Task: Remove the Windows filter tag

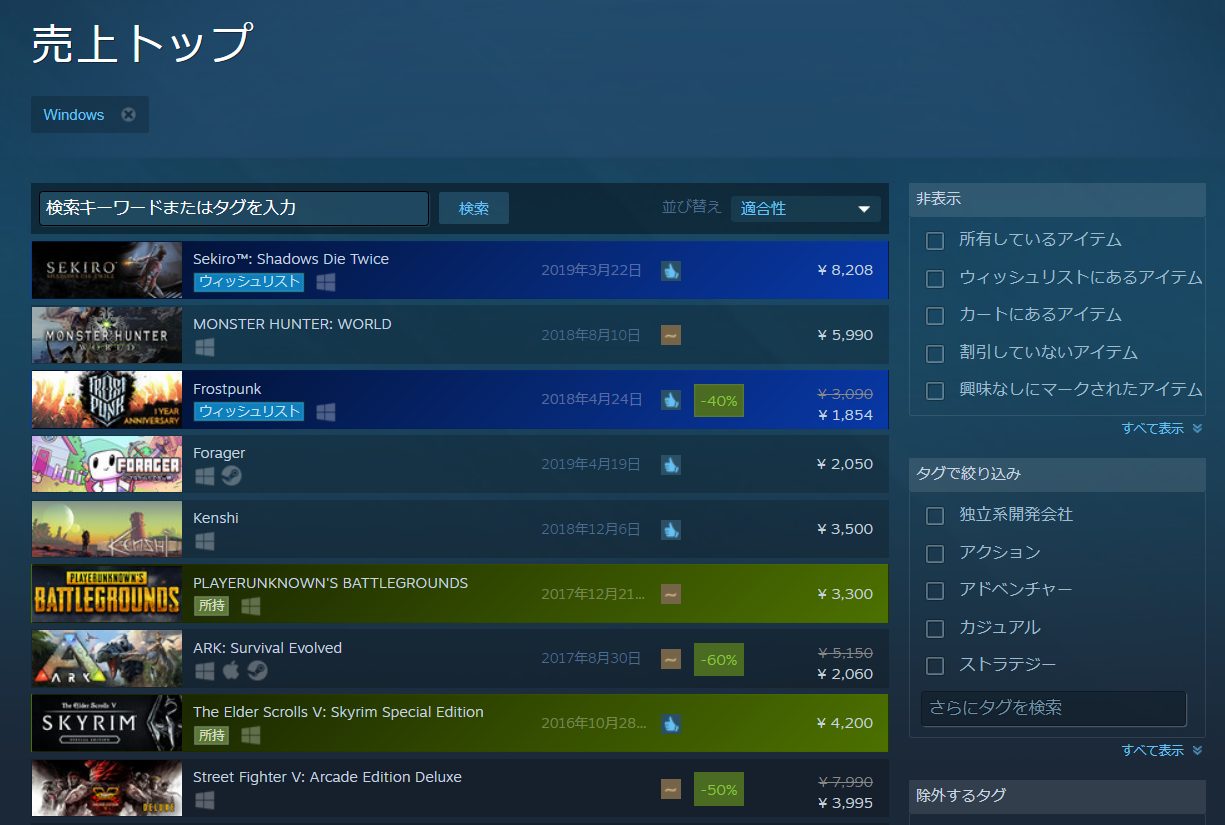Action: [128, 114]
